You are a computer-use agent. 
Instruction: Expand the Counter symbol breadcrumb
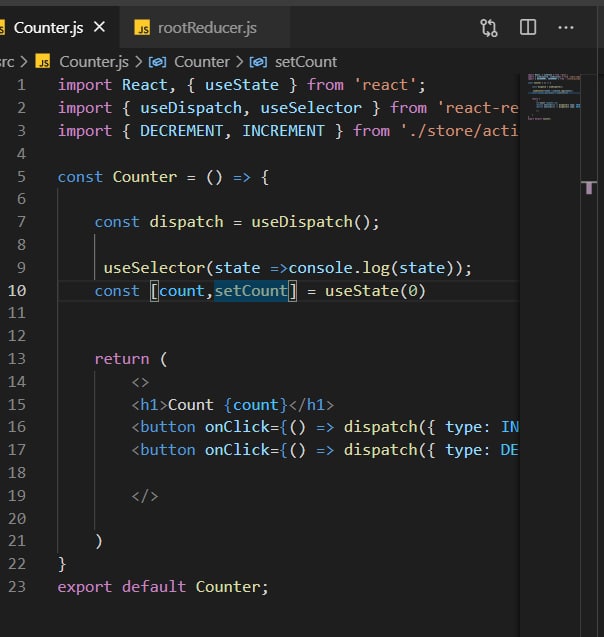point(201,62)
